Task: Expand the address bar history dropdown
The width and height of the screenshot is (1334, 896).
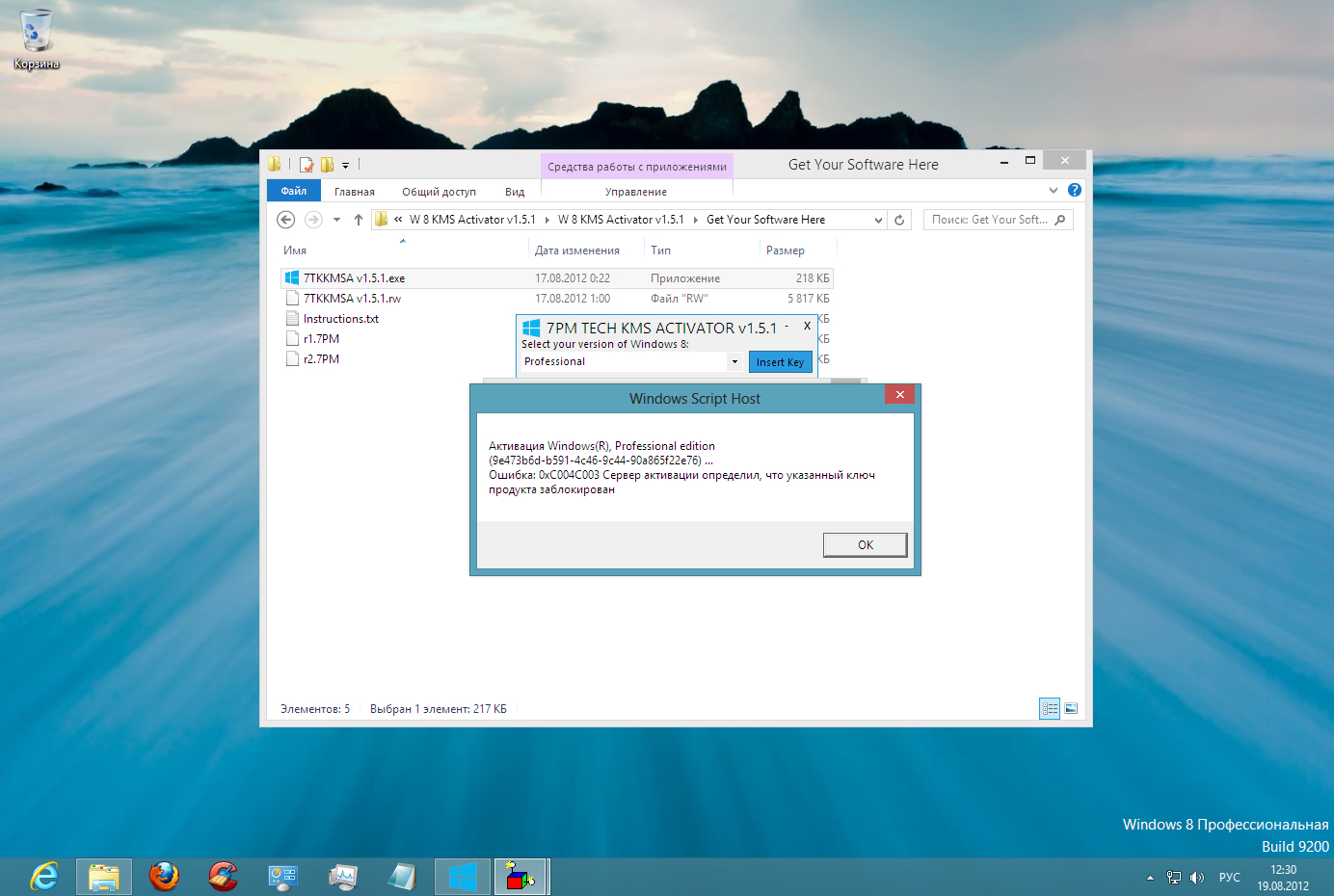Action: [x=878, y=220]
